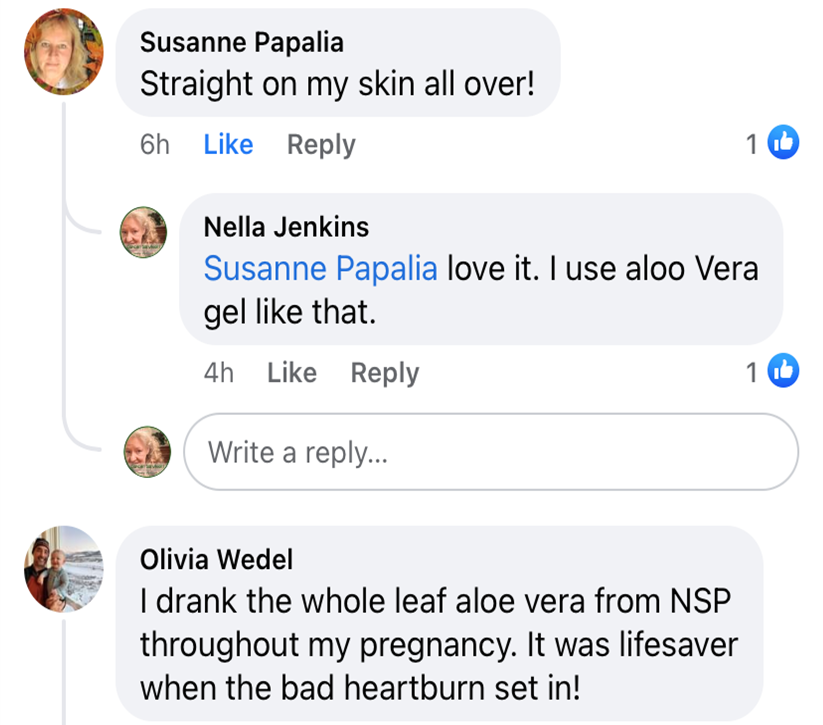Reply to Nella Jenkins' comment
This screenshot has height=725, width=823.
384,373
